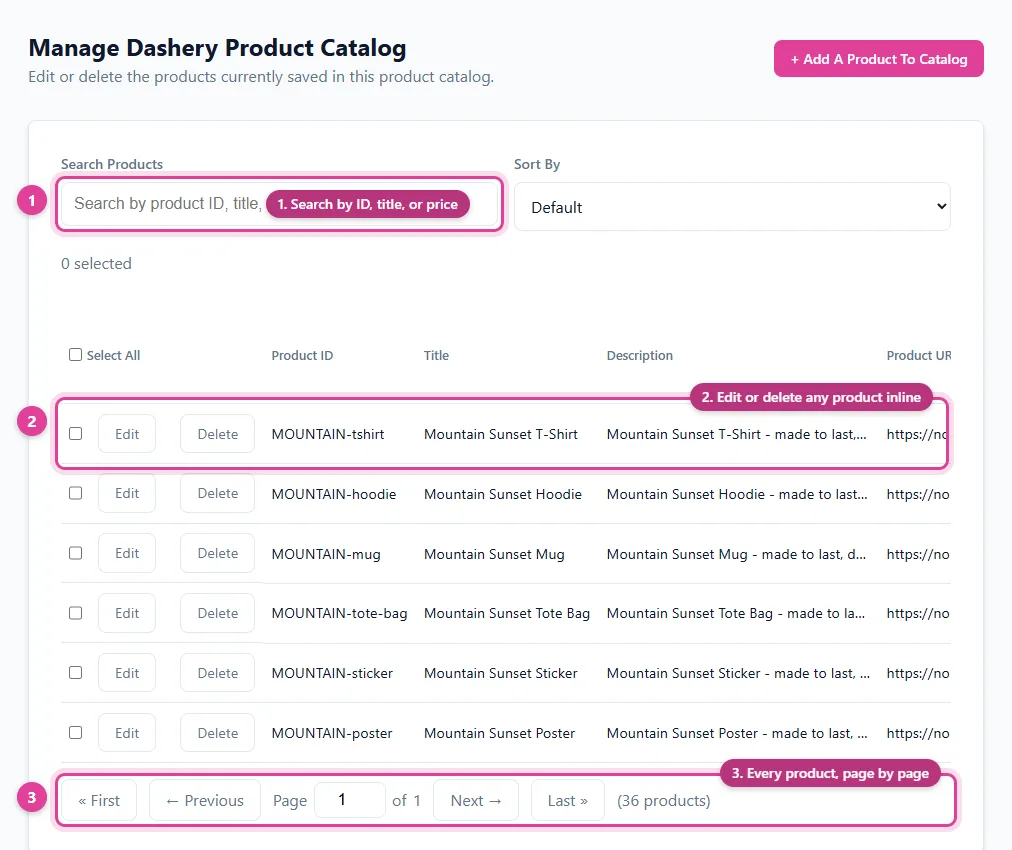The width and height of the screenshot is (1012, 850).
Task: Click the MOUNTAIN-sticker product ID cell
Action: coord(332,674)
